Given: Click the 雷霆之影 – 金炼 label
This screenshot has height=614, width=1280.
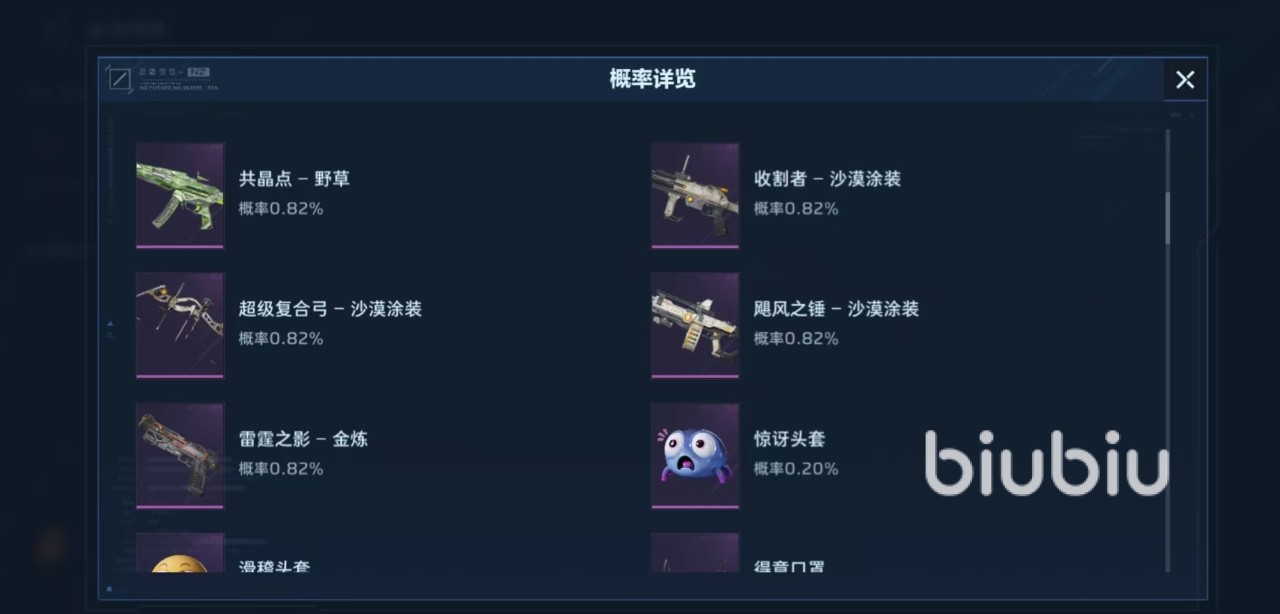Looking at the screenshot, I should [x=303, y=439].
